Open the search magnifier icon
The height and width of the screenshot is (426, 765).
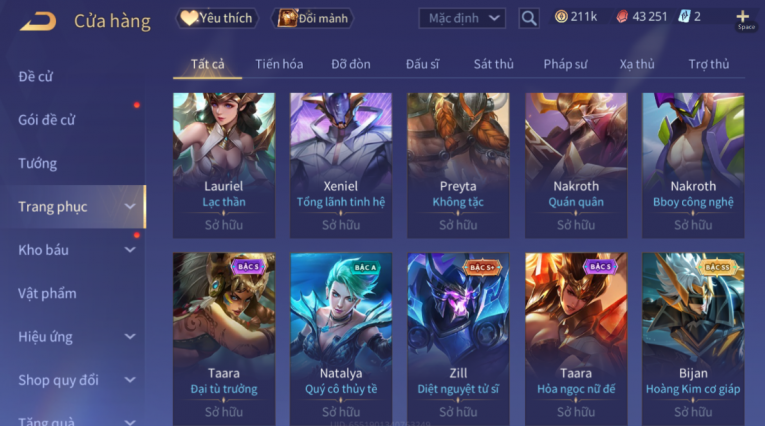529,19
